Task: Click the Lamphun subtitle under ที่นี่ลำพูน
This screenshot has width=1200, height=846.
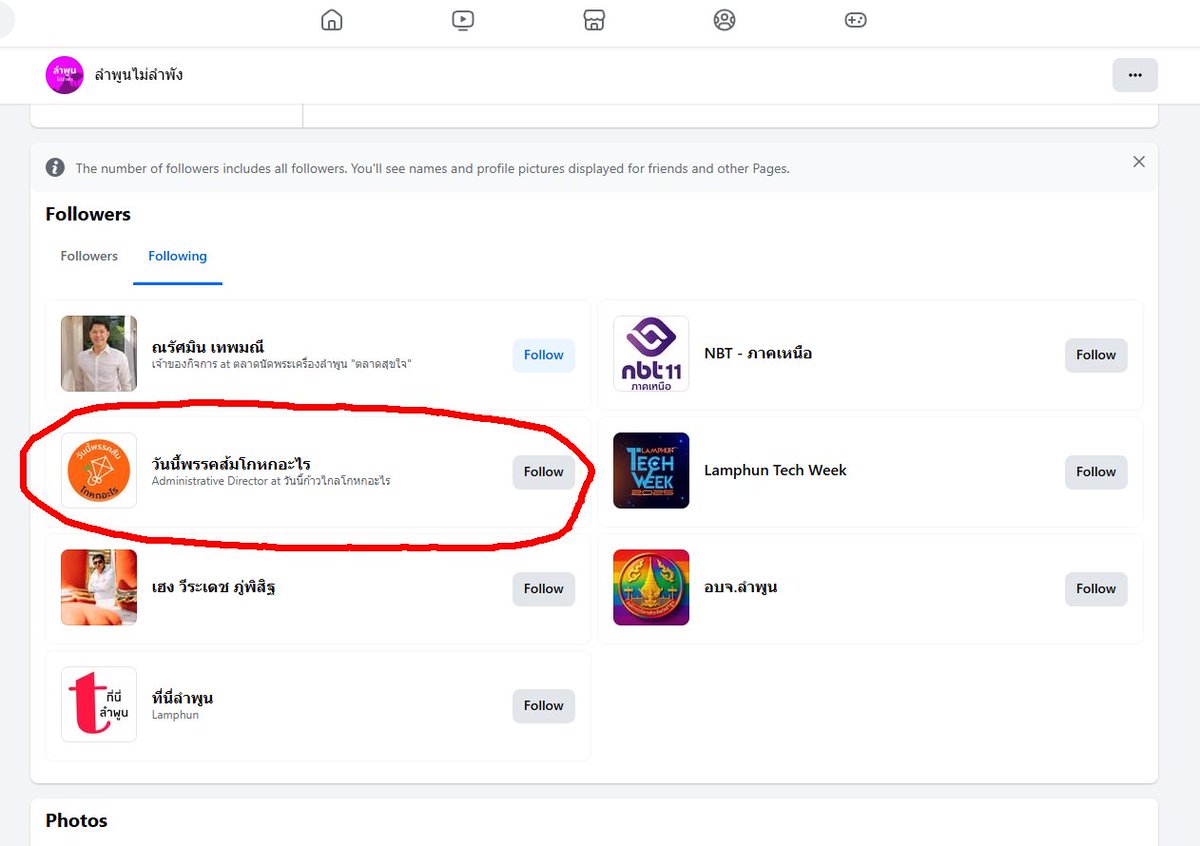Action: (175, 715)
